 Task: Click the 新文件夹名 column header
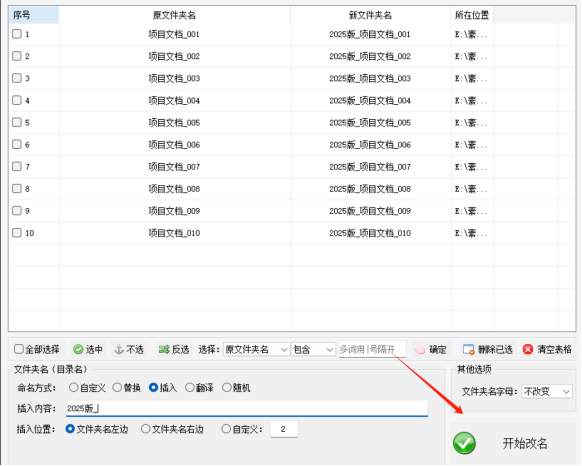(370, 15)
